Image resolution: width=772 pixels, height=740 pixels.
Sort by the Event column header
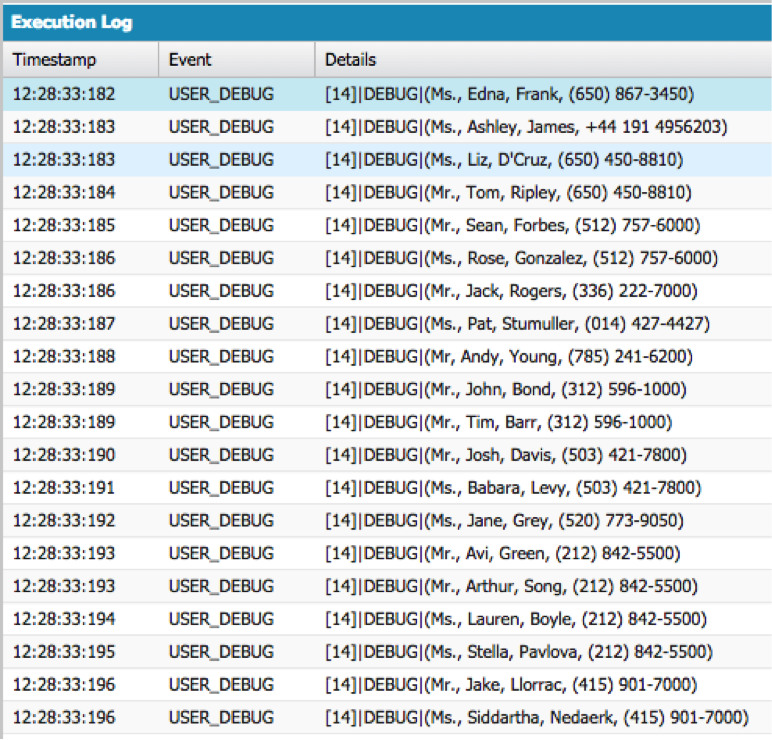click(x=236, y=60)
